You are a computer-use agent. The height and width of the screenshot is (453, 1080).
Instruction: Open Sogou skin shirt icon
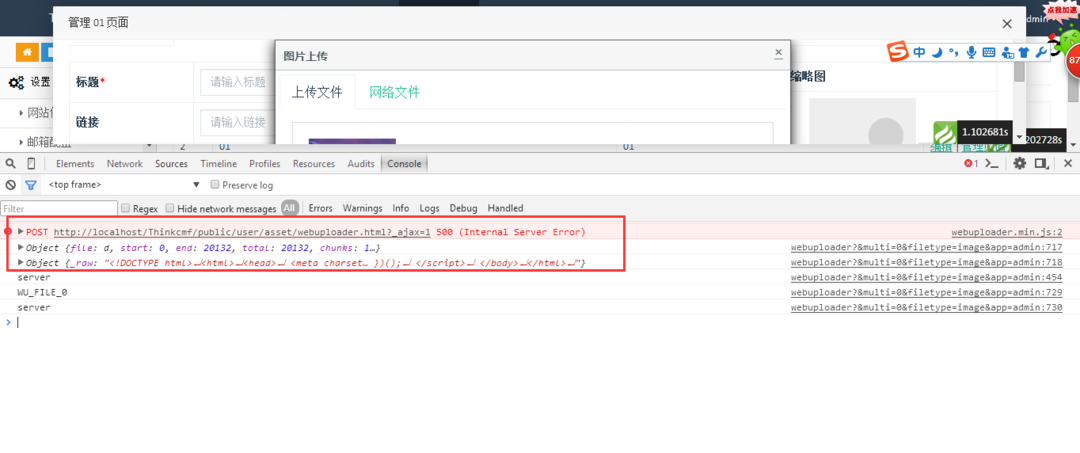tap(1024, 52)
